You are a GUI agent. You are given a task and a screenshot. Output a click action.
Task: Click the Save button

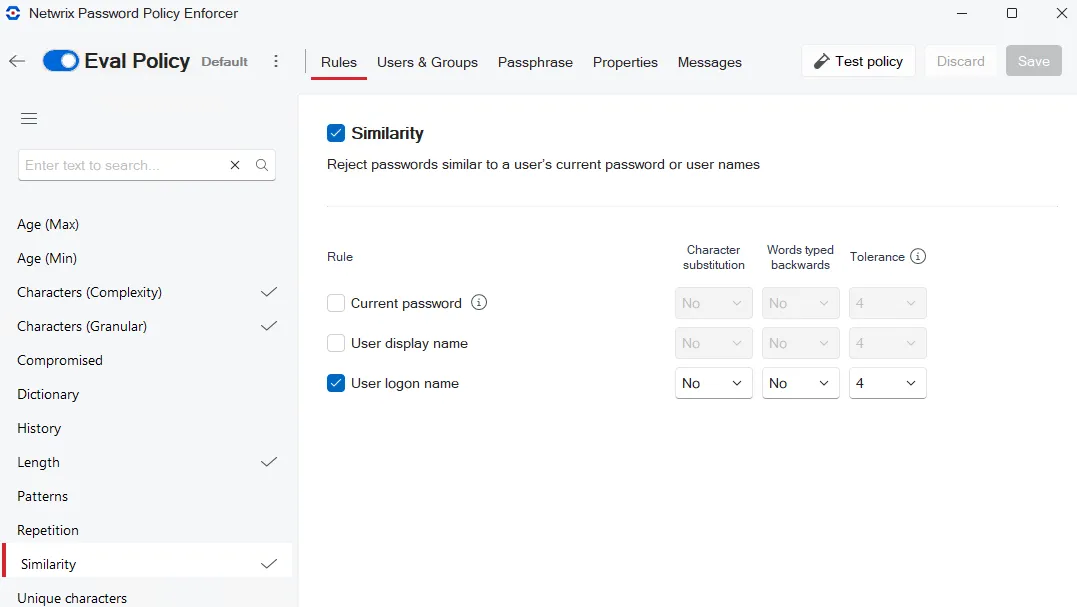[x=1034, y=61]
